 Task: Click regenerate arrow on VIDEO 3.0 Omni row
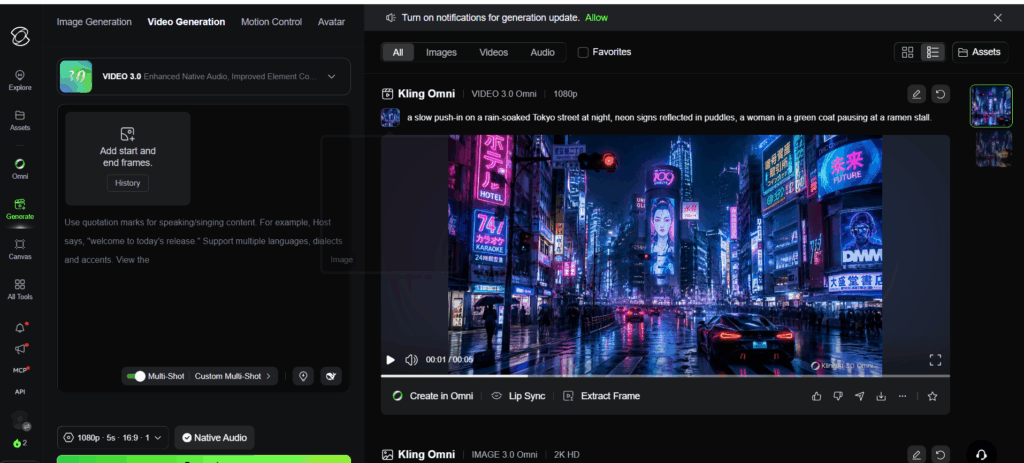pos(940,94)
